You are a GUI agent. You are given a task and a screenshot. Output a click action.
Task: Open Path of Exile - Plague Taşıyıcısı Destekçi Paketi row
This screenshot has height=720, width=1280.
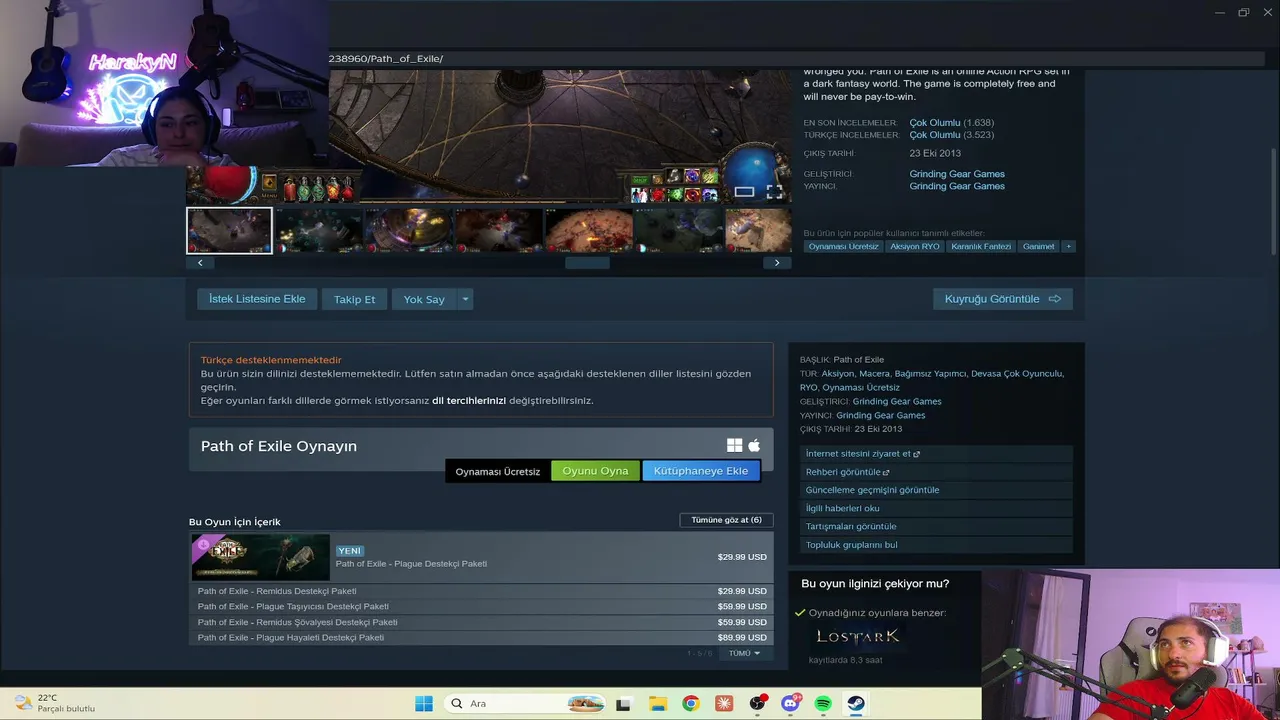coord(480,606)
